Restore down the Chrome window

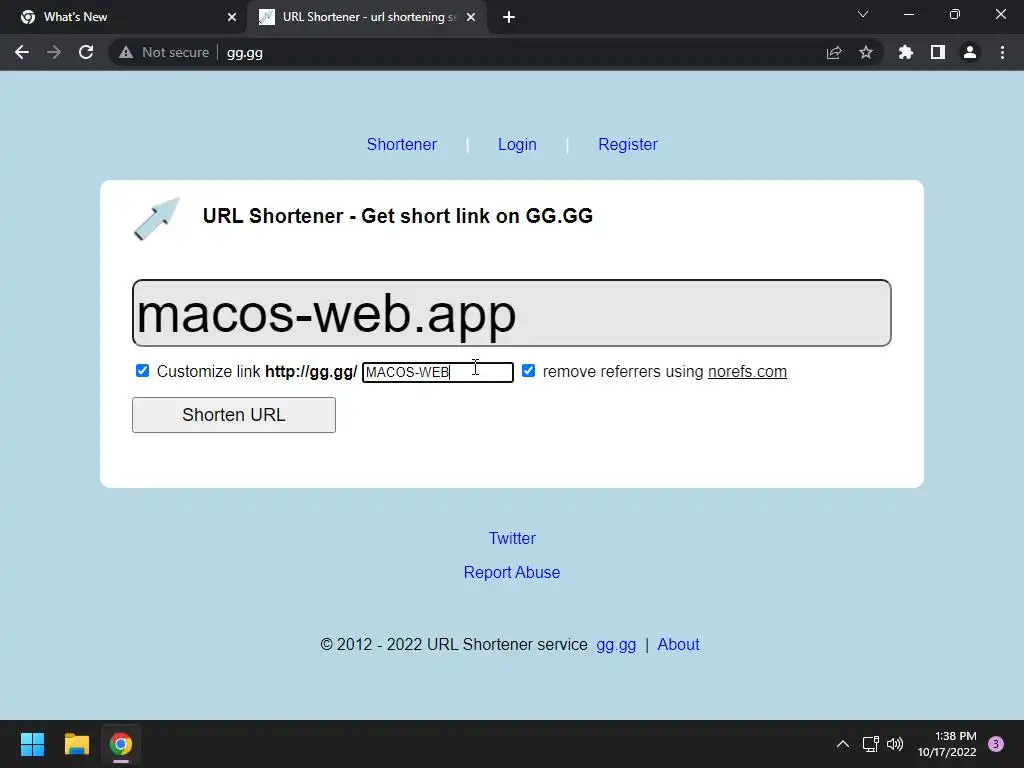pos(955,14)
